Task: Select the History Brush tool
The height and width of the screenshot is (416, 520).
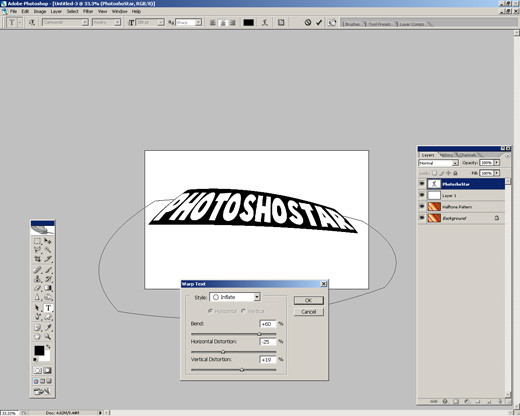Action: click(48, 279)
